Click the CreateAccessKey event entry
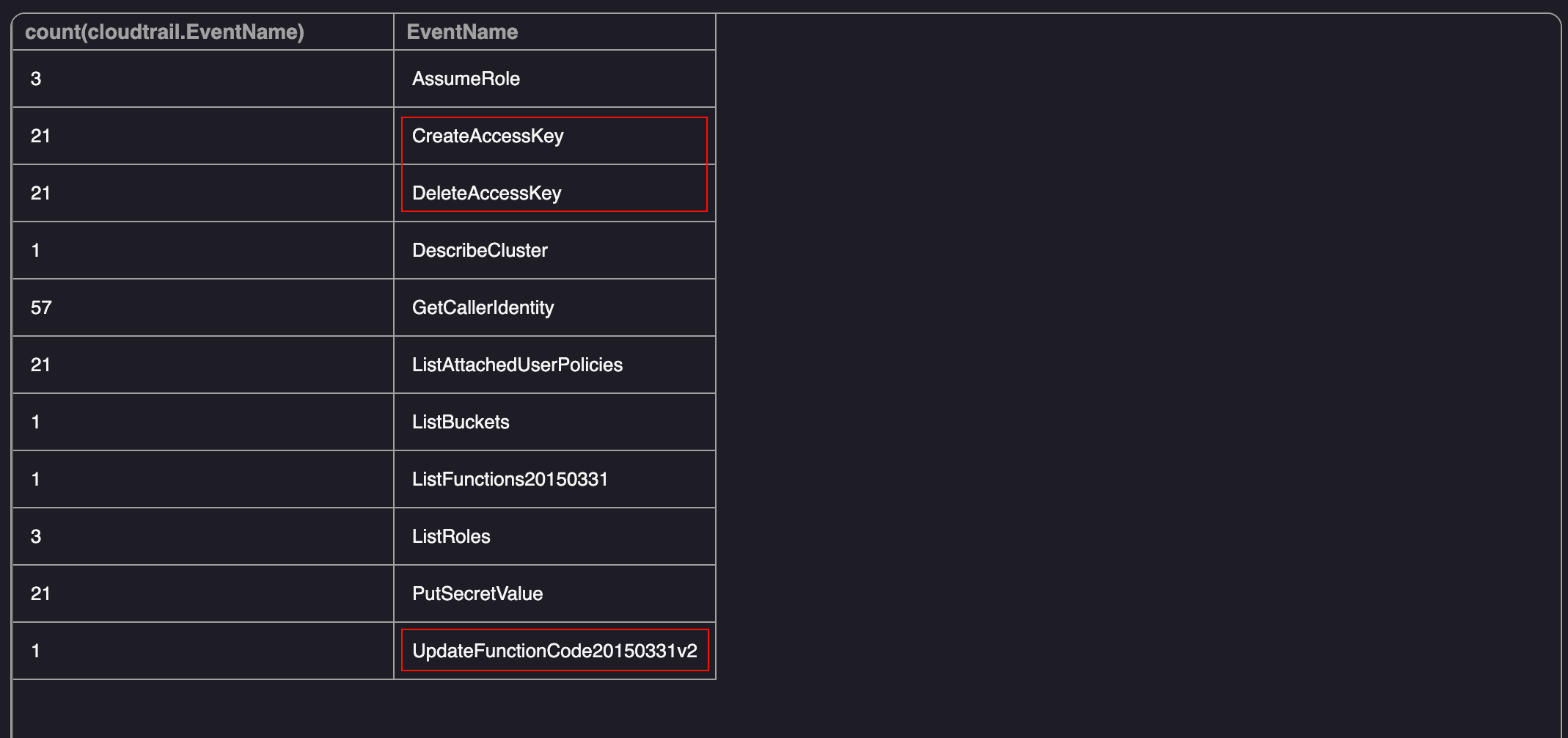The height and width of the screenshot is (738, 1568). pyautogui.click(x=488, y=136)
